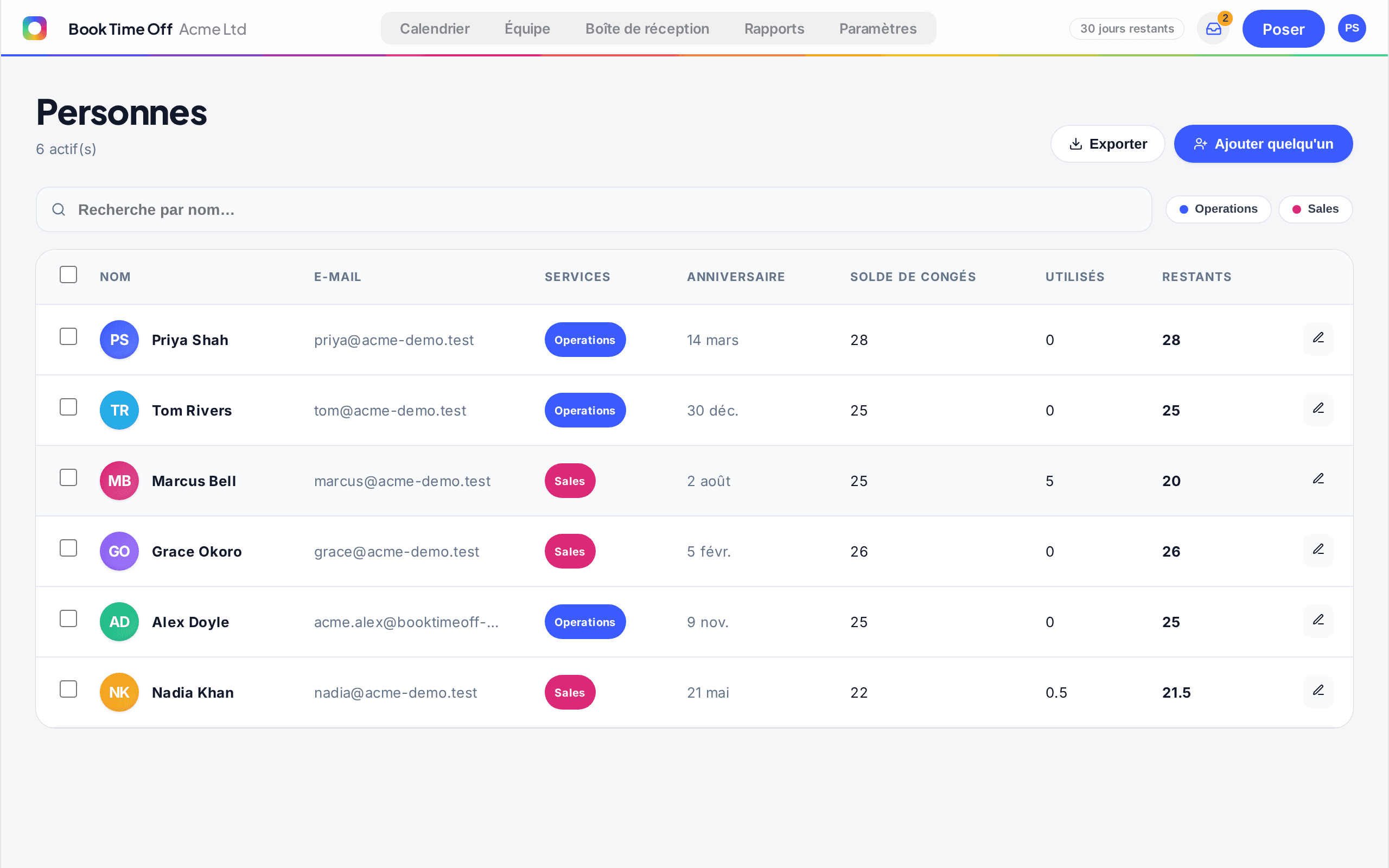Select the checkbox for Marcus Bell
This screenshot has width=1389, height=868.
[x=68, y=477]
